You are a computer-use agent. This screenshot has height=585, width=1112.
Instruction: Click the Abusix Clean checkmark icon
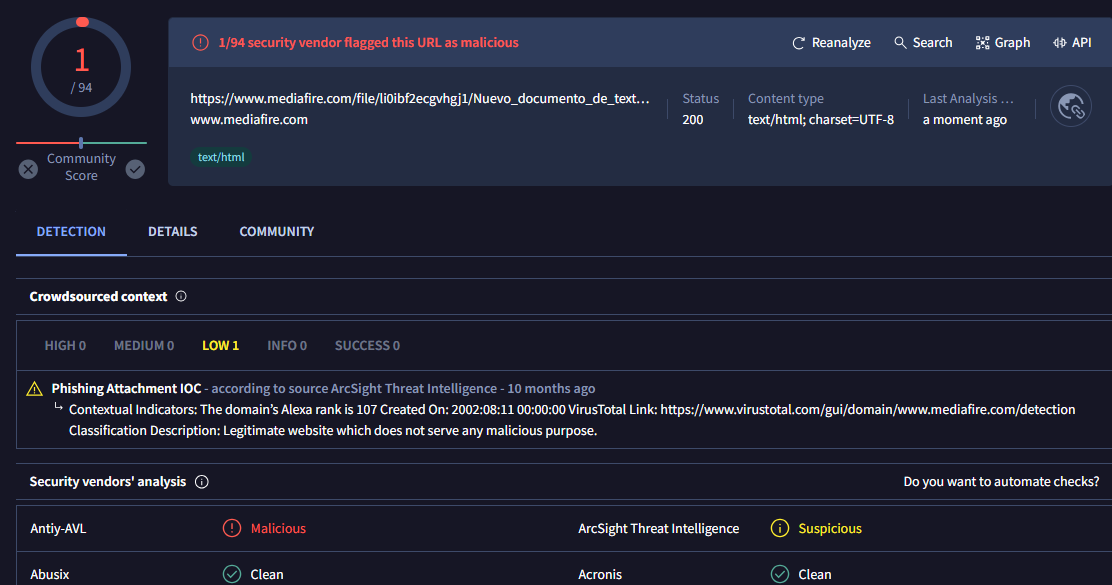coord(232,574)
